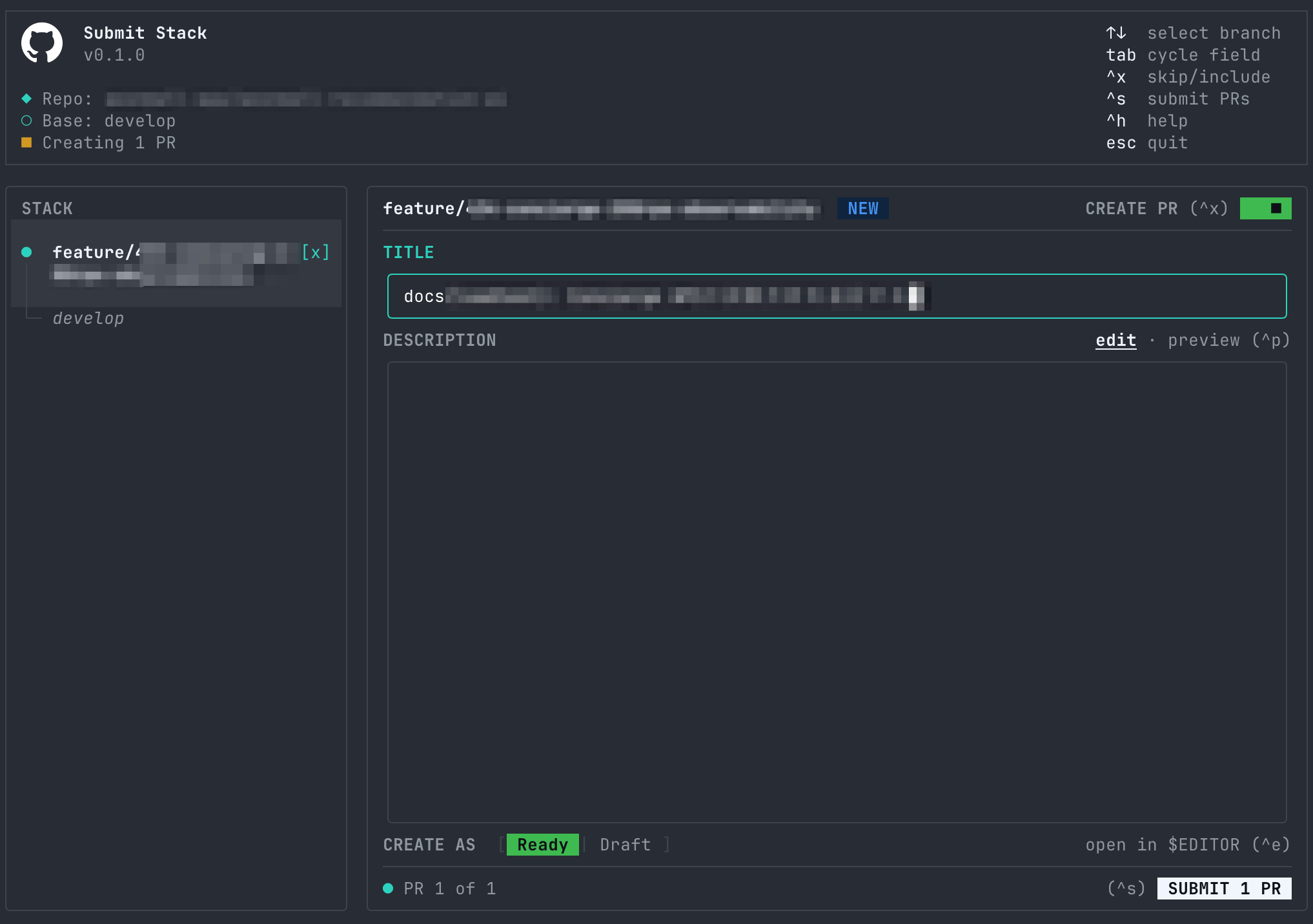Select Draft as the PR creation mode
This screenshot has width=1313, height=924.
[x=625, y=845]
